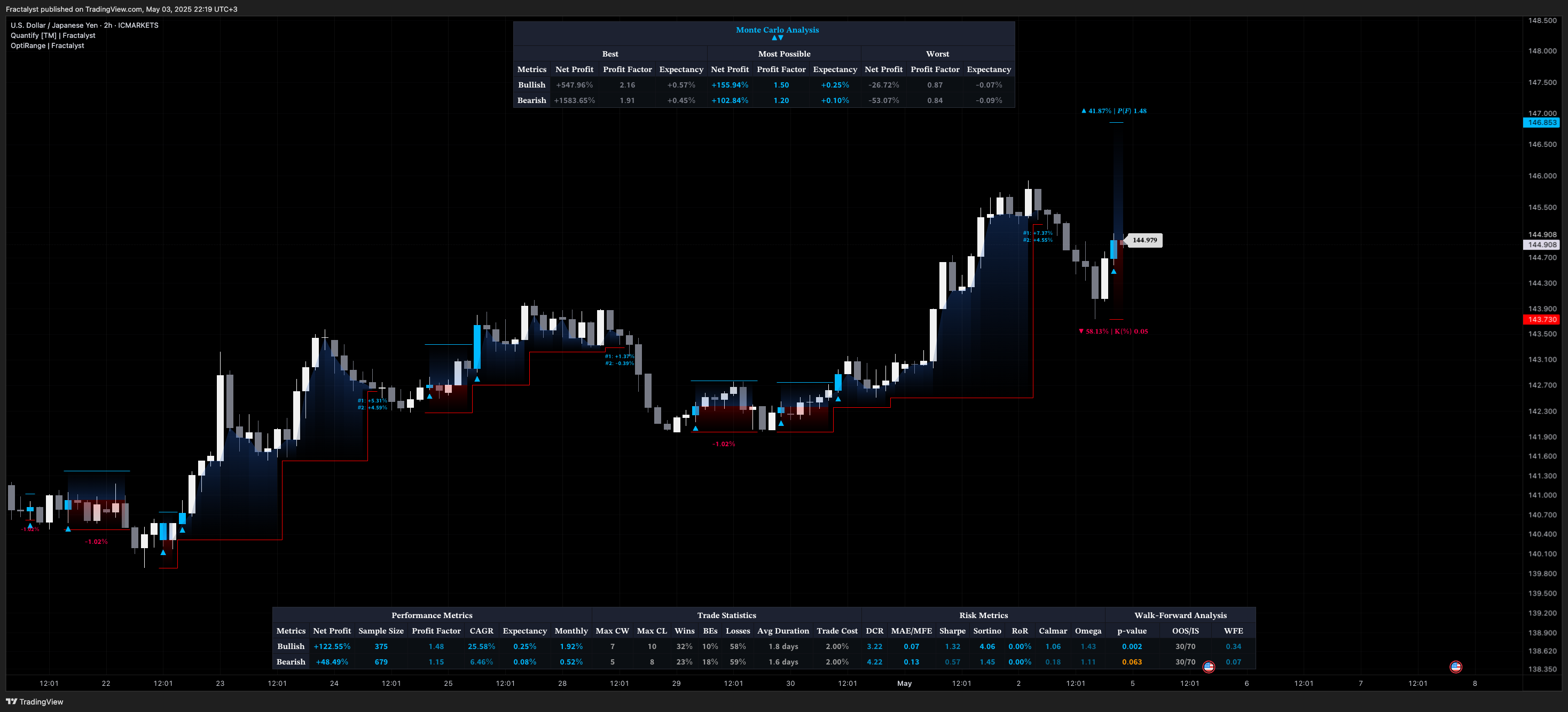Click the '#1: +5.31%' trade result label
1568x712 pixels.
372,401
